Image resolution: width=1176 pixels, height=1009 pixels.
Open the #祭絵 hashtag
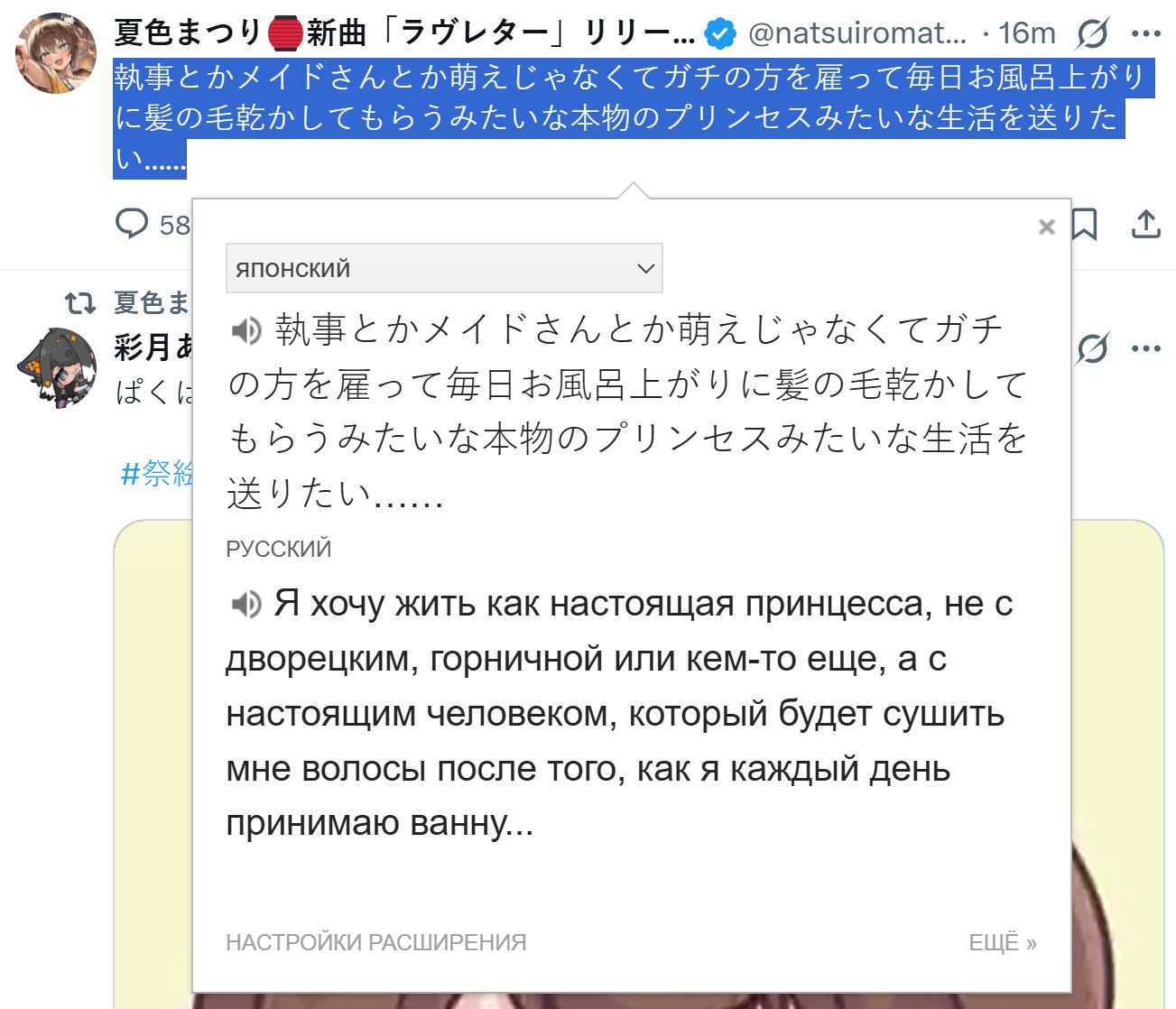[156, 472]
